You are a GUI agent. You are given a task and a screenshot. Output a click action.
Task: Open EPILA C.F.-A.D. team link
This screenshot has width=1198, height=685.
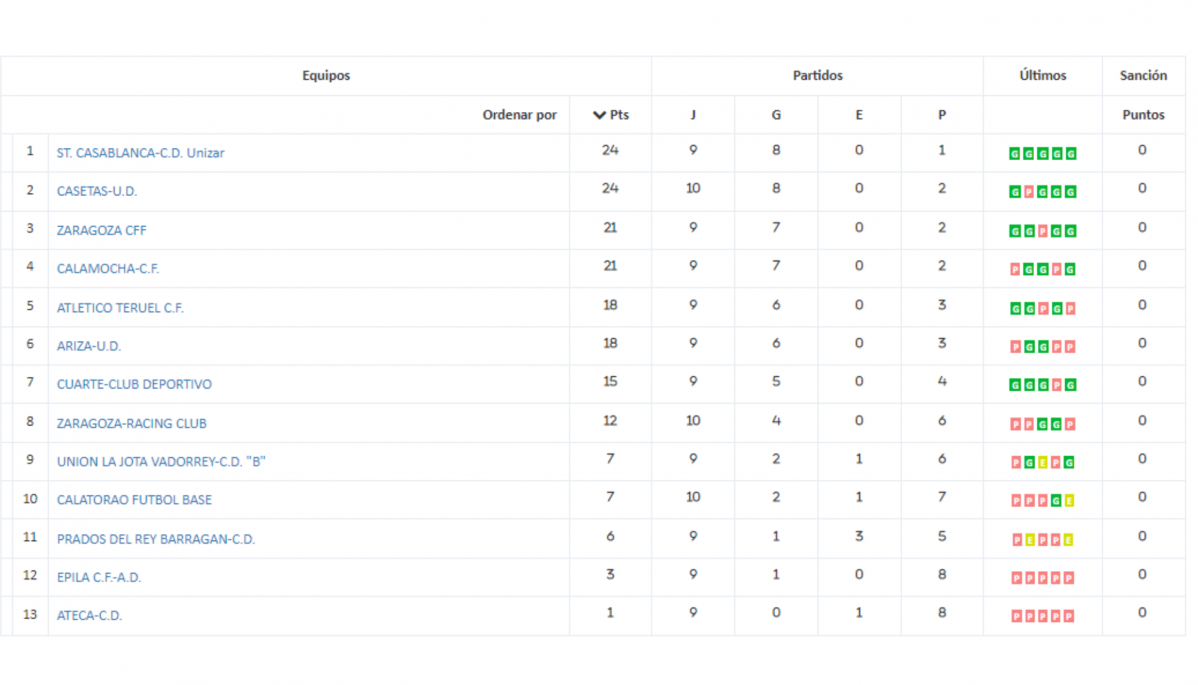click(x=99, y=577)
